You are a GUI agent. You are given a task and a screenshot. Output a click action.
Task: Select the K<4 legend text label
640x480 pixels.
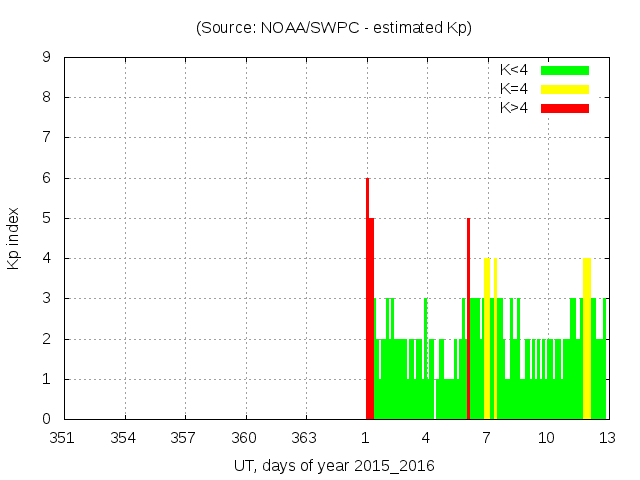coord(515,70)
